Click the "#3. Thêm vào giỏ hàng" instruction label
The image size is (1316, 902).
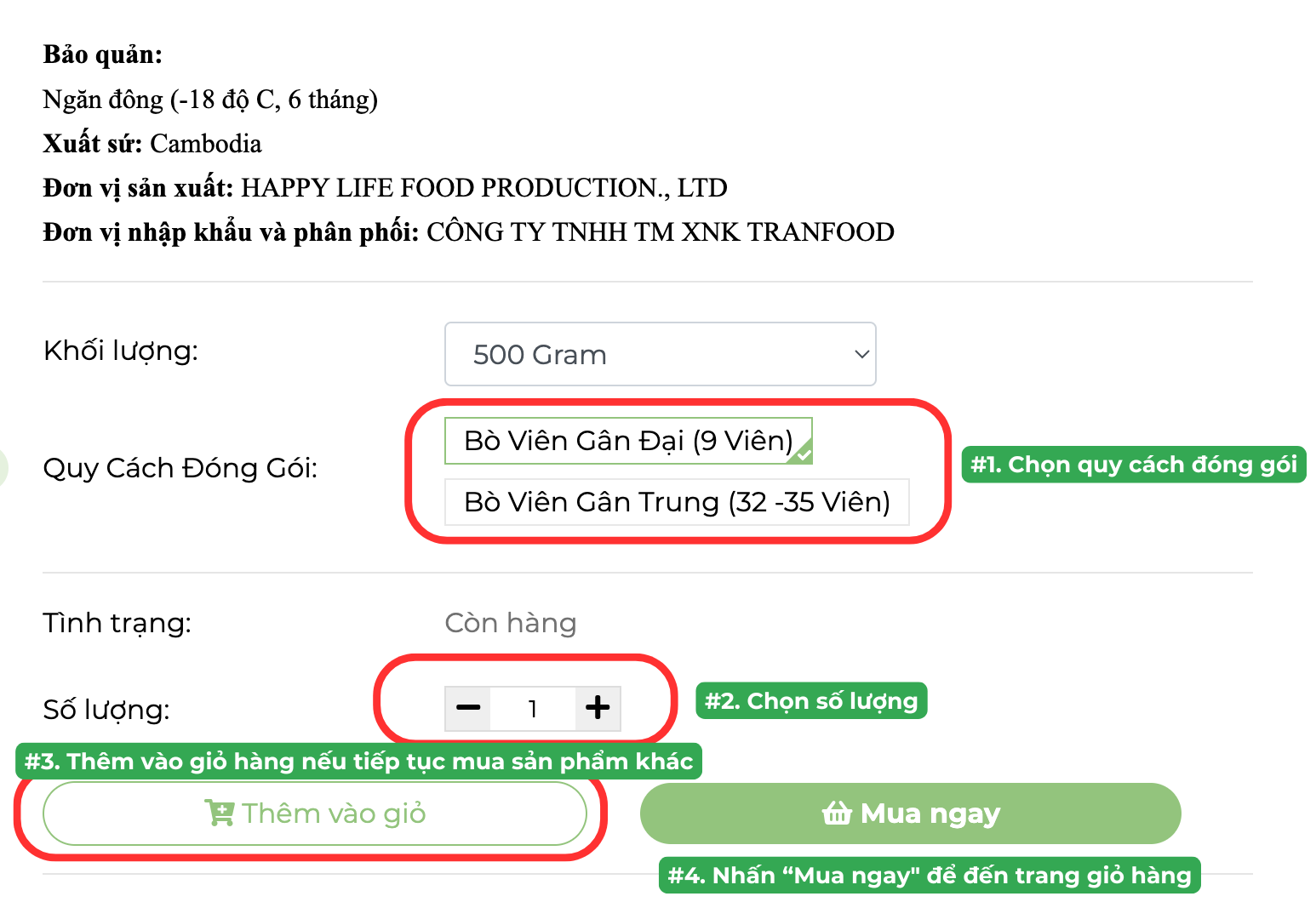358,761
